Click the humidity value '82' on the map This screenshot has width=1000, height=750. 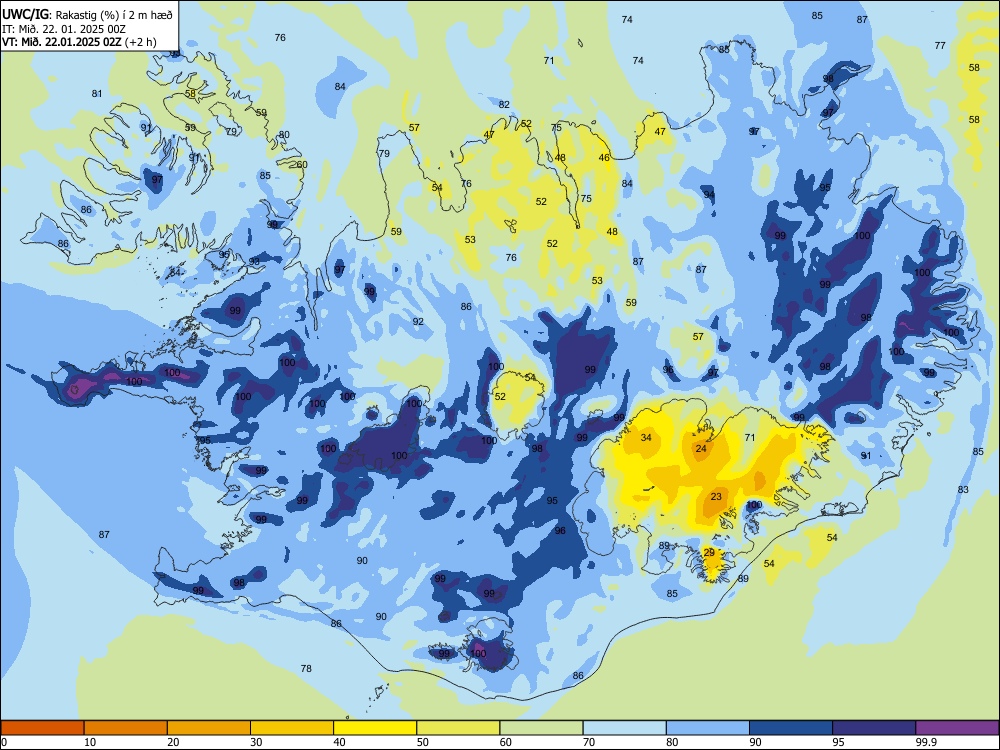(x=504, y=105)
